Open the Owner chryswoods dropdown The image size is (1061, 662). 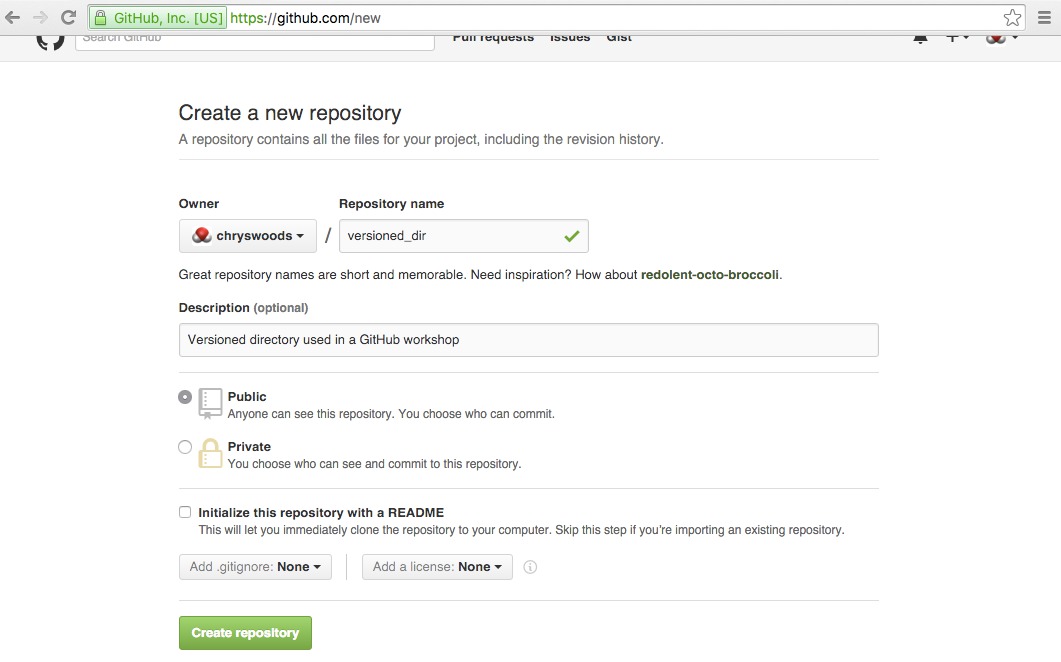[x=248, y=236]
